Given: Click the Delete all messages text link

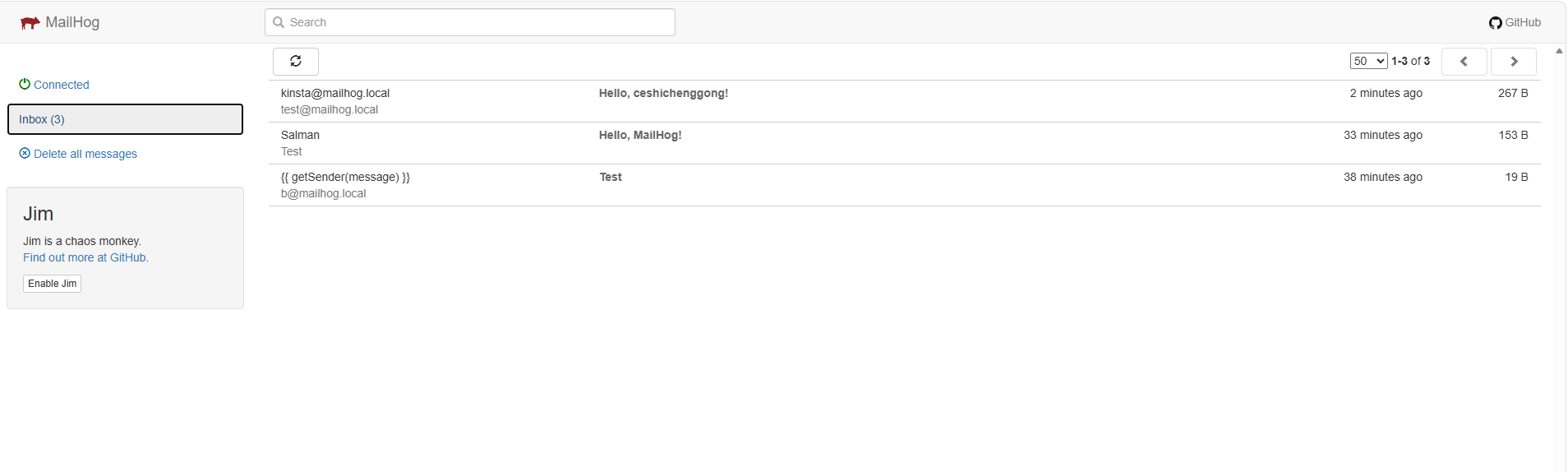Looking at the screenshot, I should (x=85, y=154).
